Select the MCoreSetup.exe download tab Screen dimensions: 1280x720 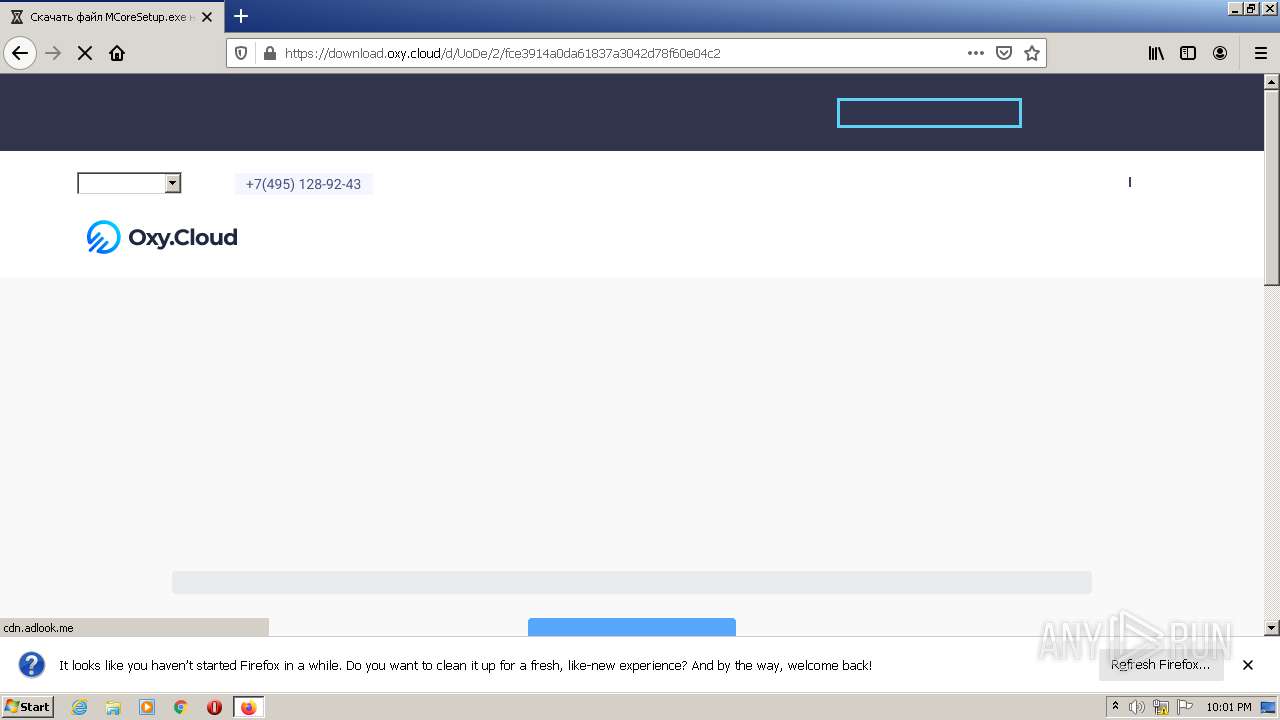(x=111, y=17)
